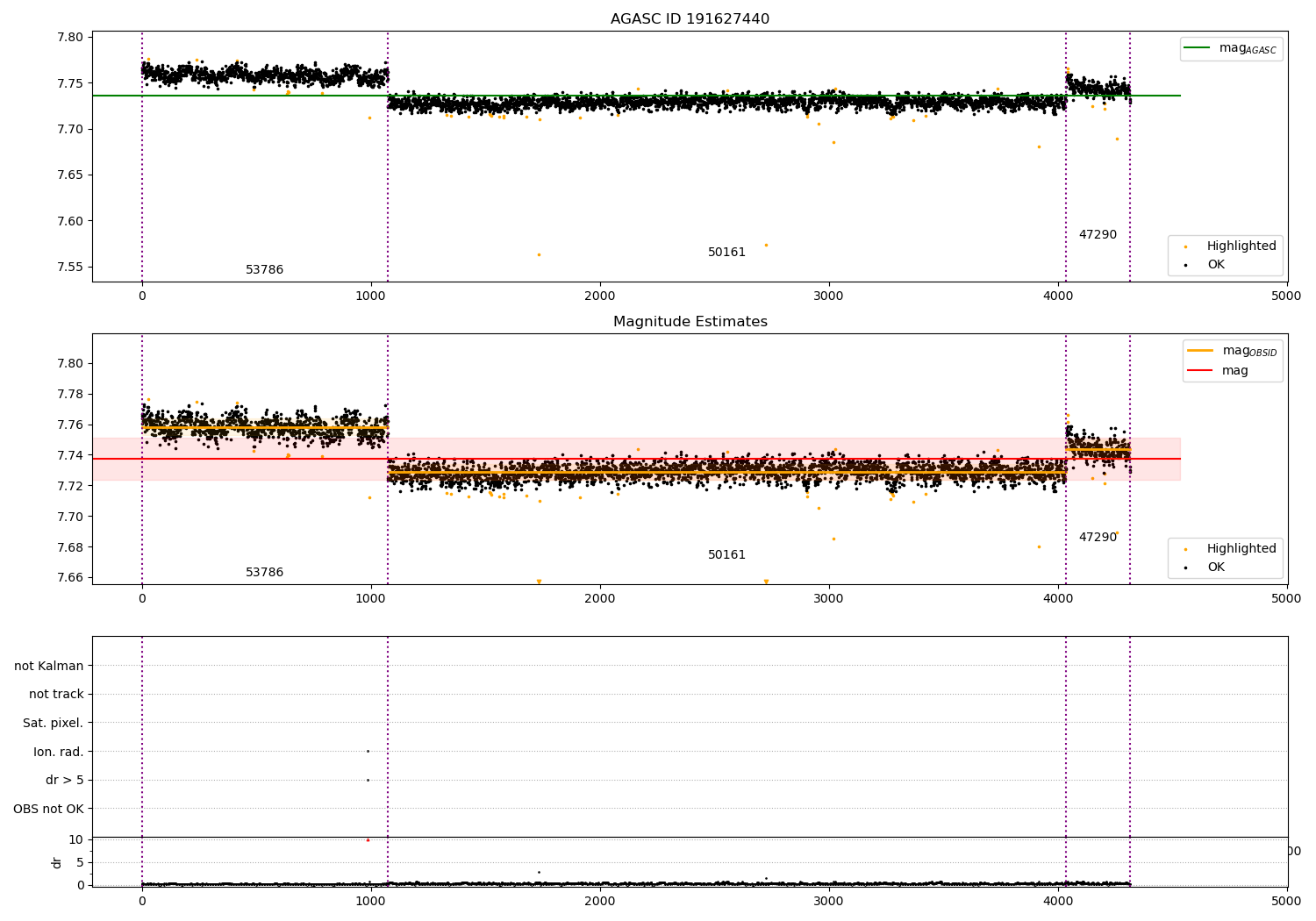Click the green mag AGASC legend entry
This screenshot has width=1316, height=921.
click(x=1231, y=48)
